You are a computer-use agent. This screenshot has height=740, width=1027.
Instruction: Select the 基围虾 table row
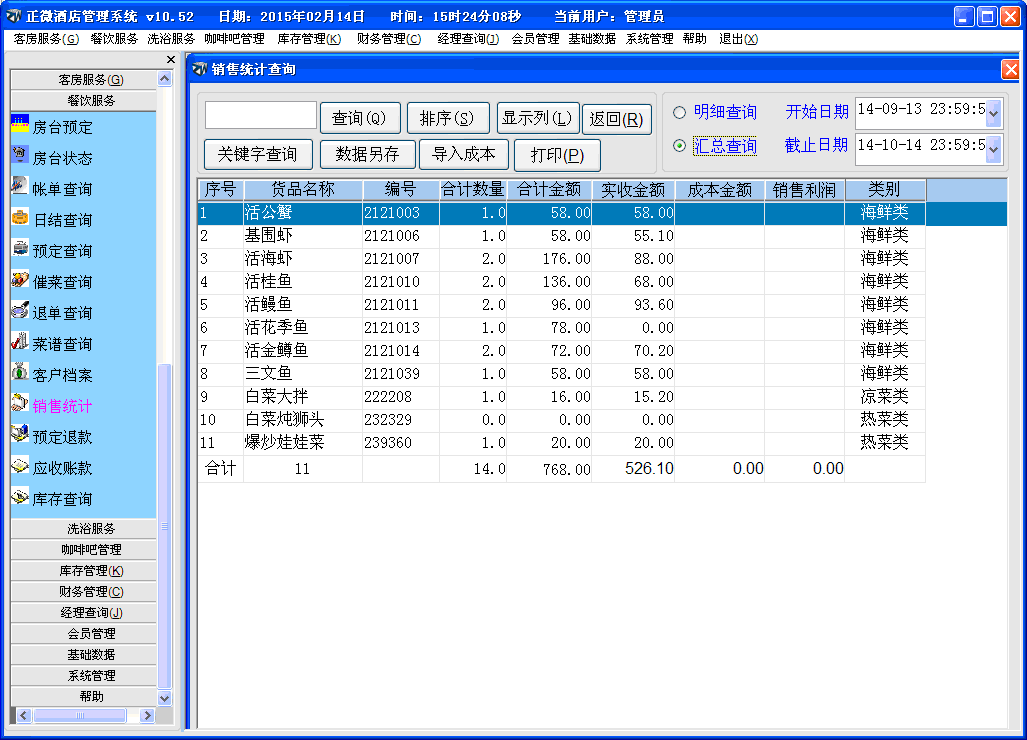(x=561, y=236)
